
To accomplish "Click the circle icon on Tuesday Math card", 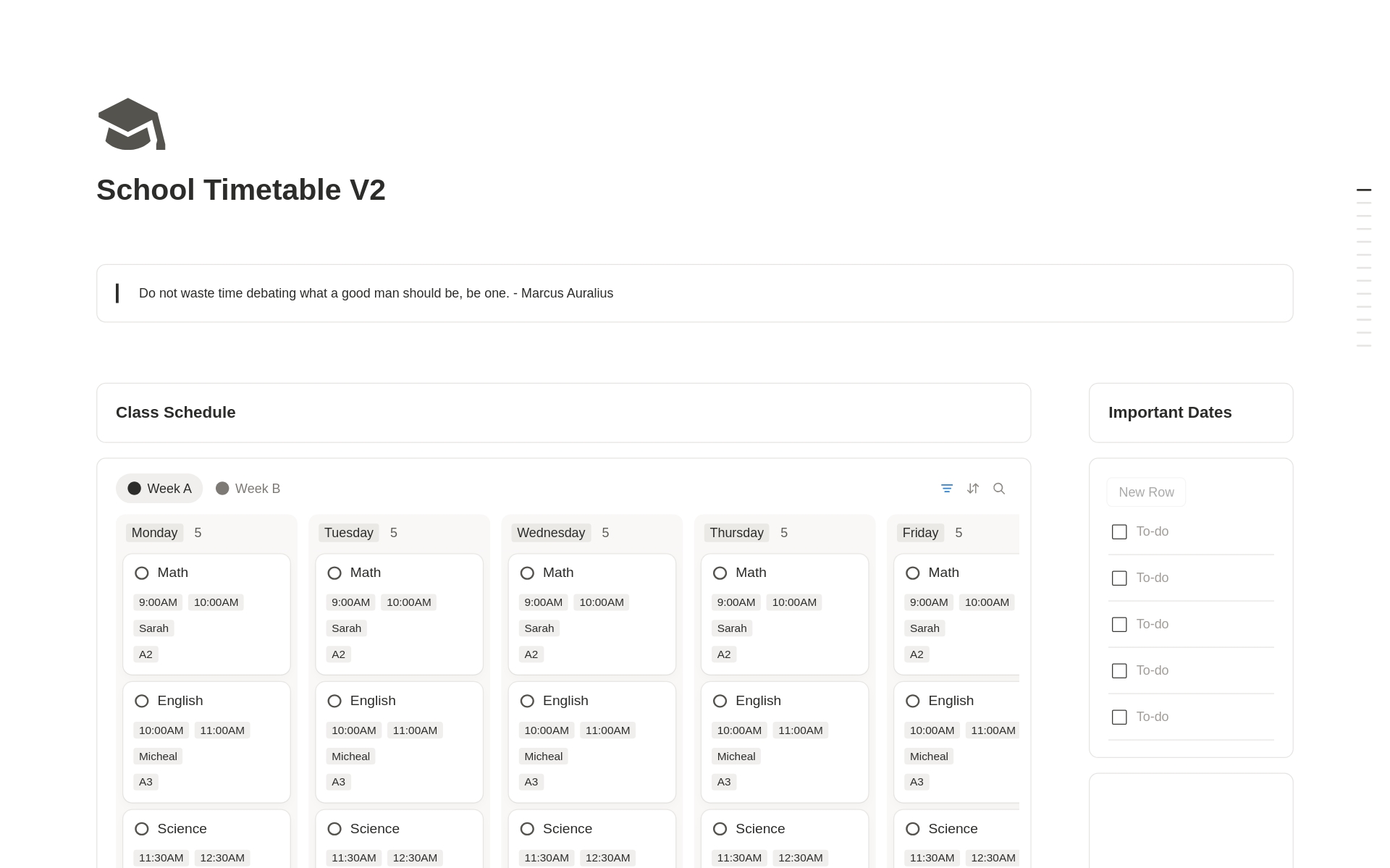I will 334,573.
